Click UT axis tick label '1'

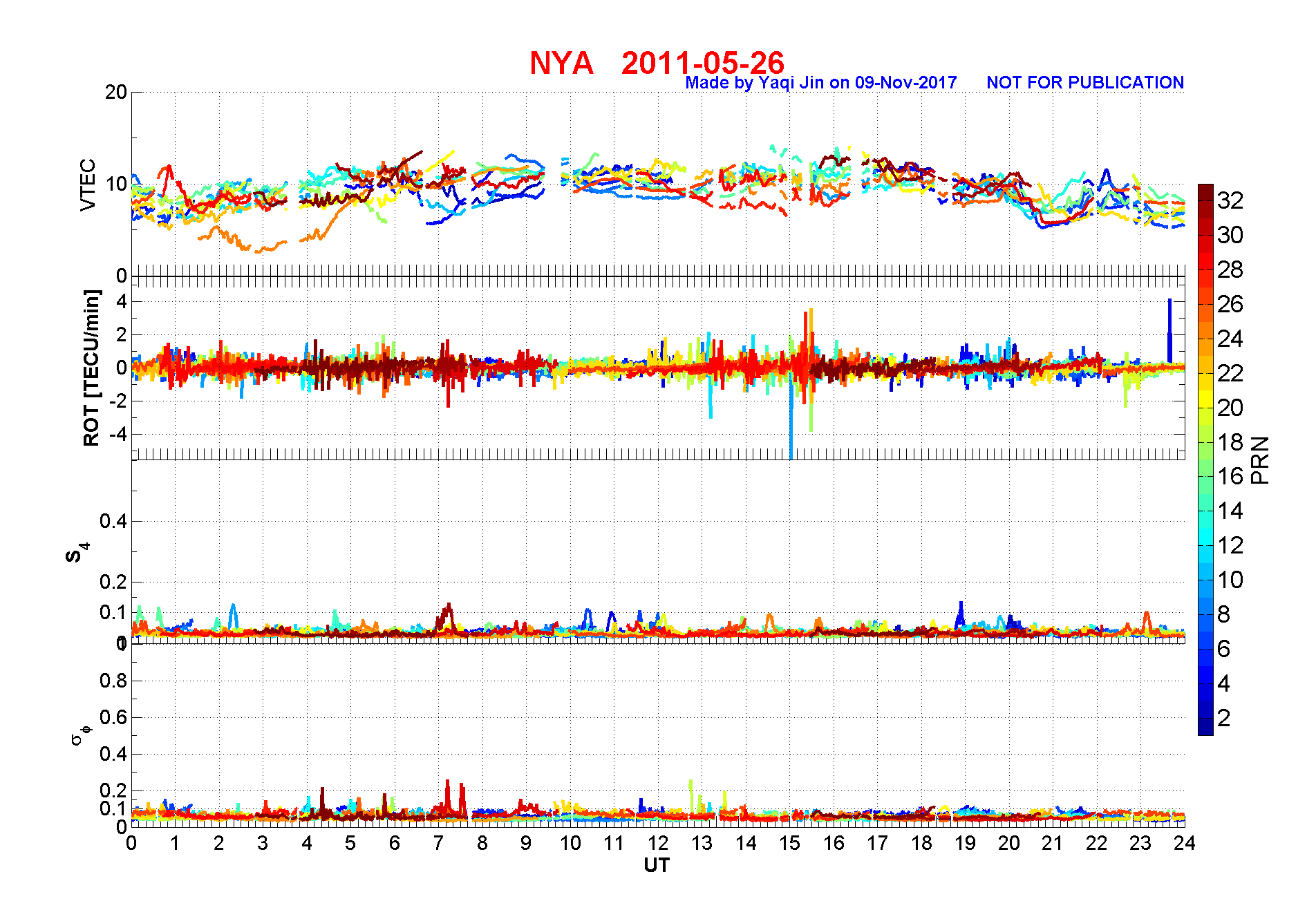click(175, 843)
